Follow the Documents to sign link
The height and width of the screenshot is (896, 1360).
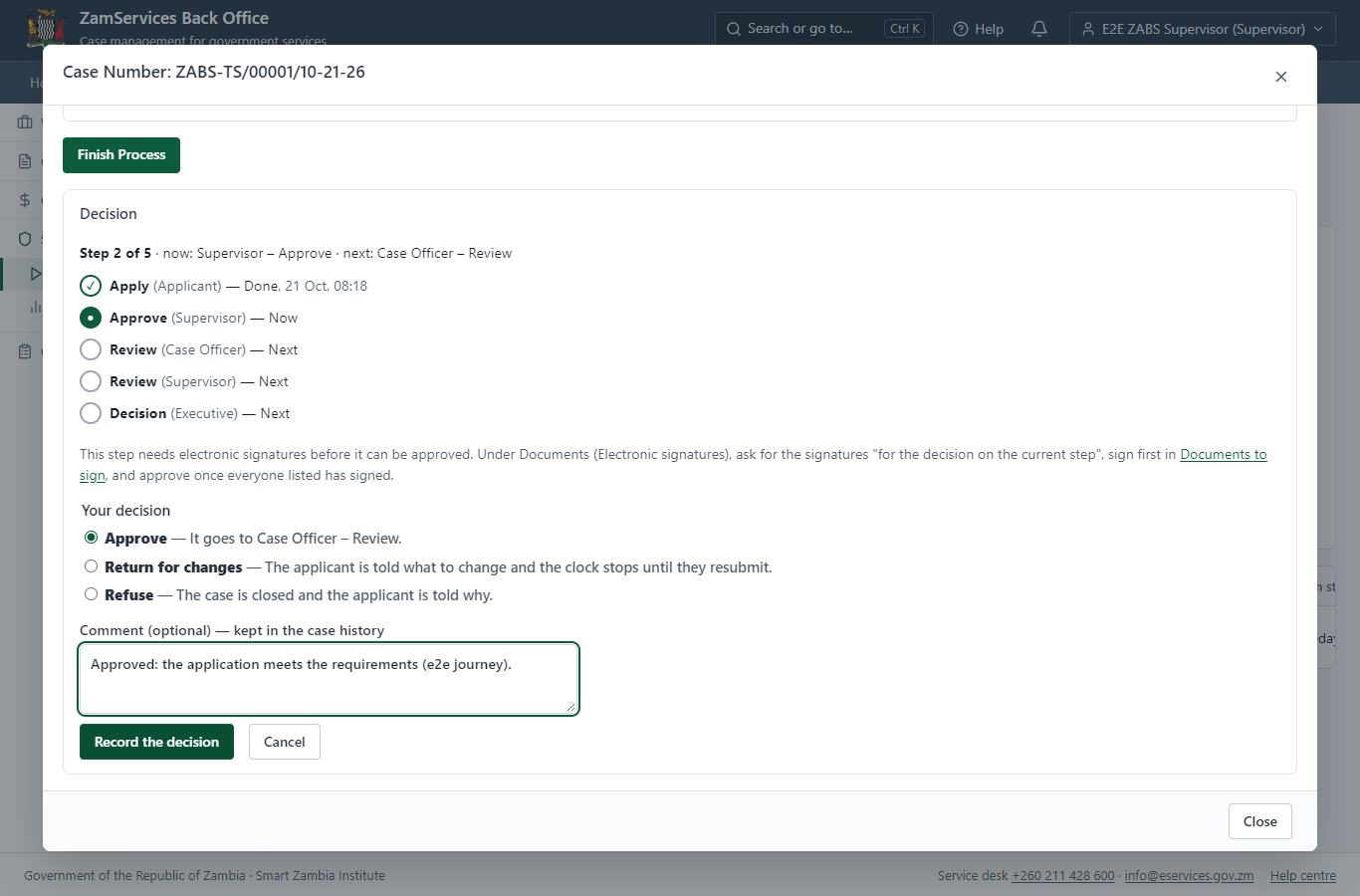[1224, 454]
